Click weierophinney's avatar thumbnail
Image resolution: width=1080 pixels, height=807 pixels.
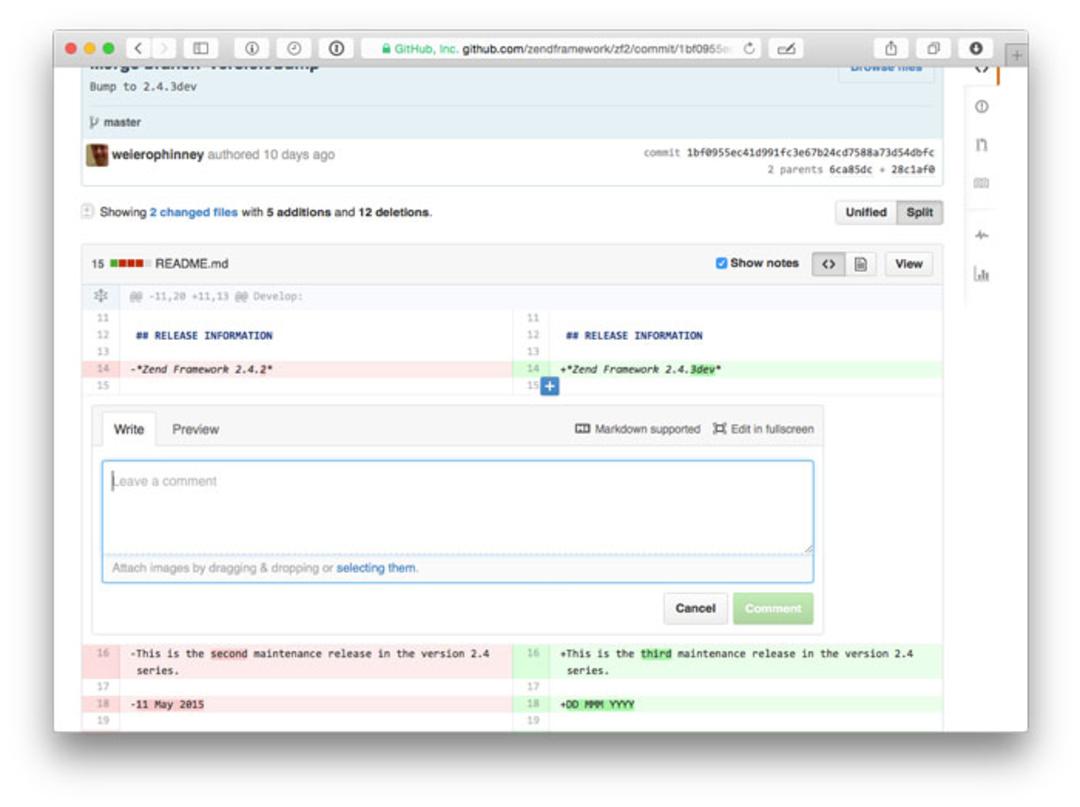pos(97,154)
